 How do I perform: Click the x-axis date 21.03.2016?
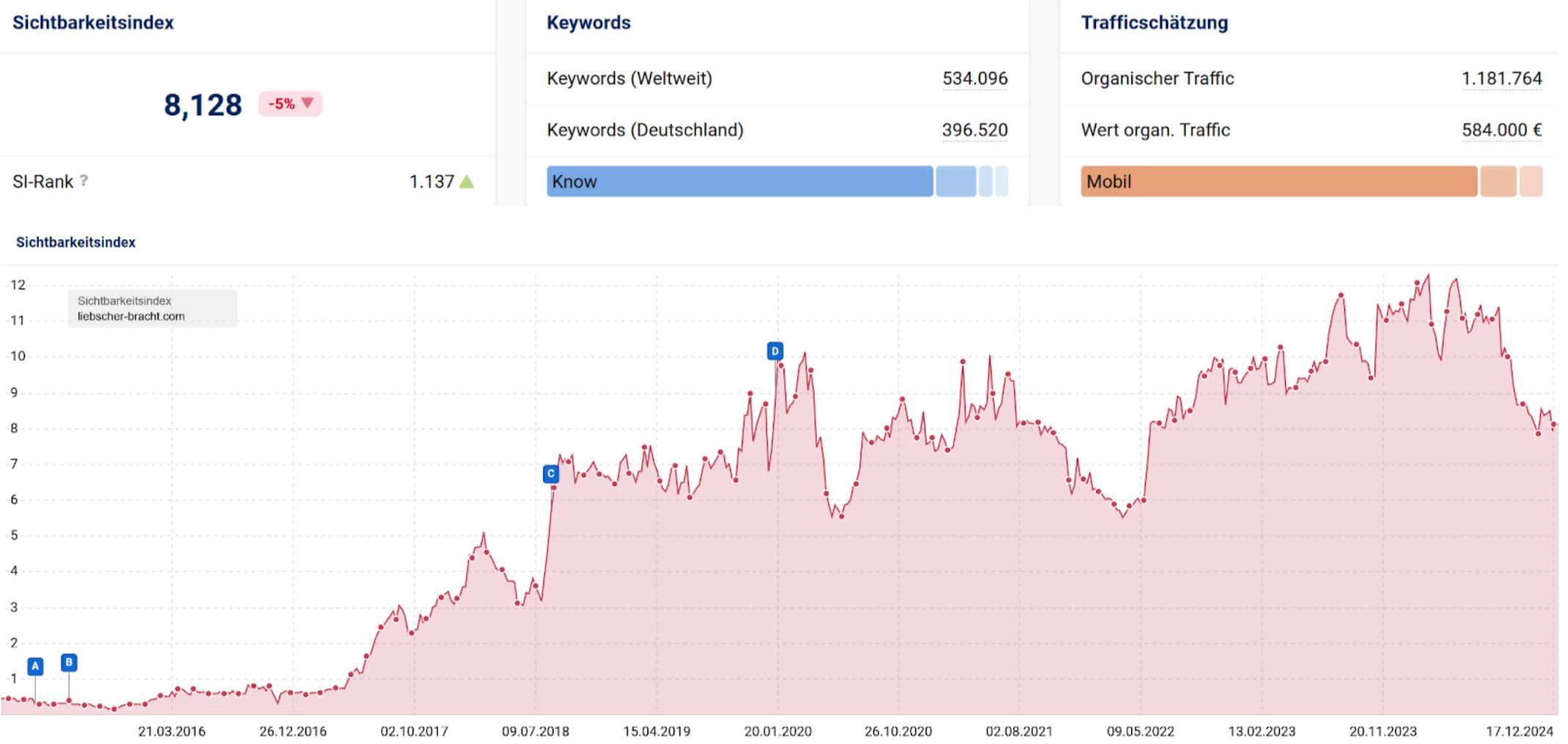[172, 731]
